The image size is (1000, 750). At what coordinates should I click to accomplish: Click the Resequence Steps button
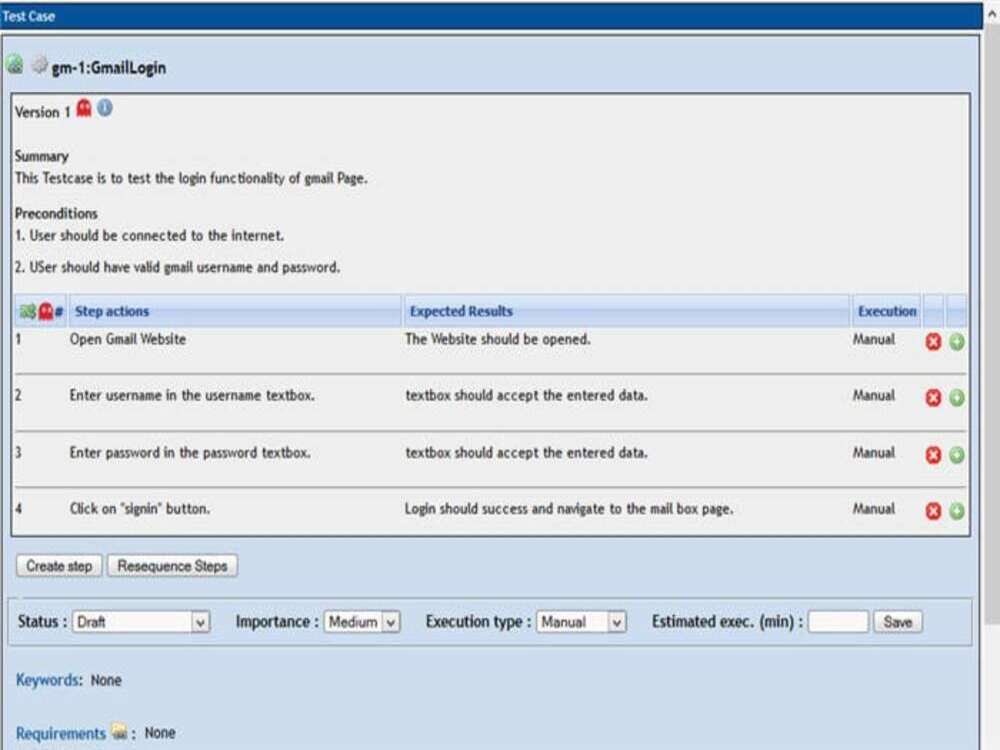click(172, 566)
